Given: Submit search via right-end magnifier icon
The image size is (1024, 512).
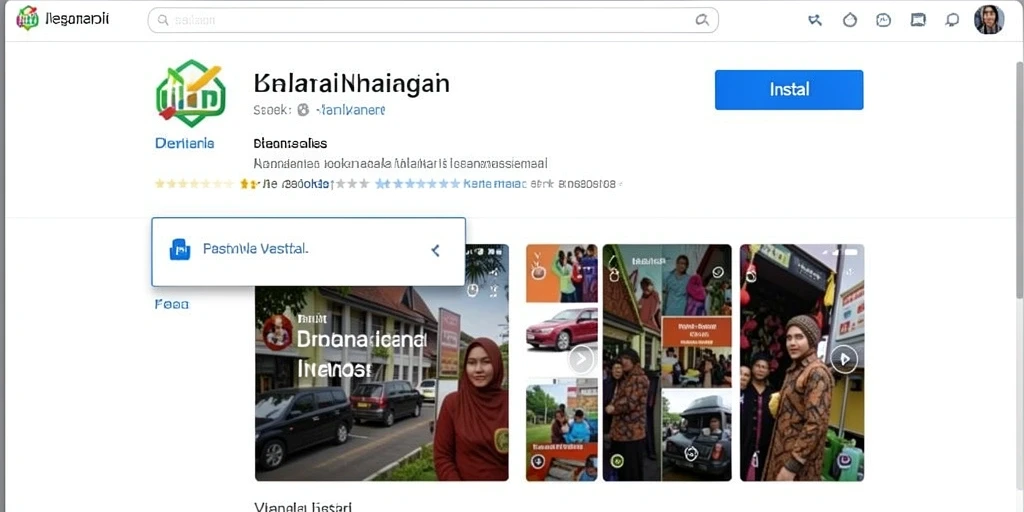Looking at the screenshot, I should click(702, 20).
